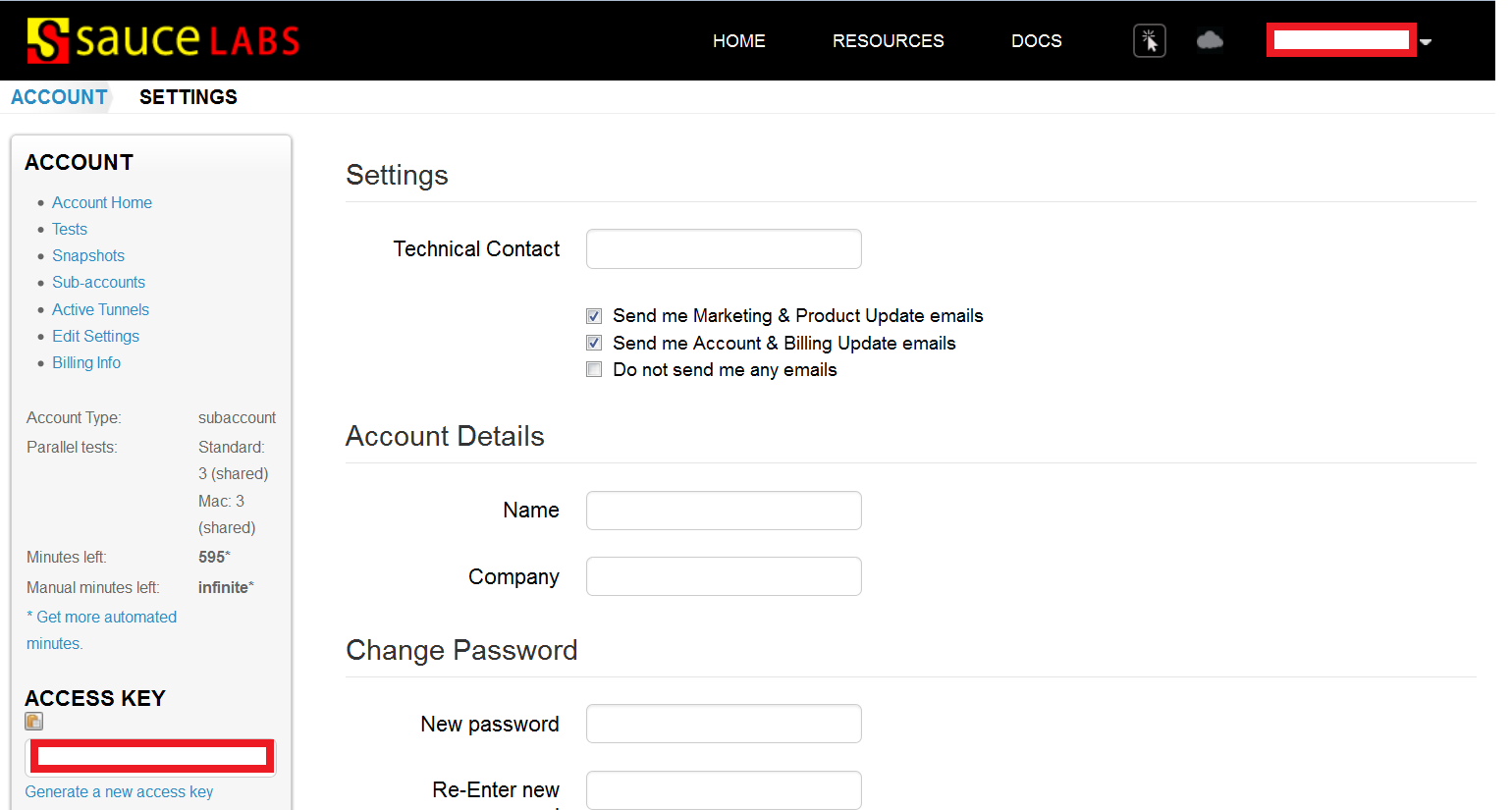1512x810 pixels.
Task: Click inside the Technical Contact field
Action: (x=724, y=248)
